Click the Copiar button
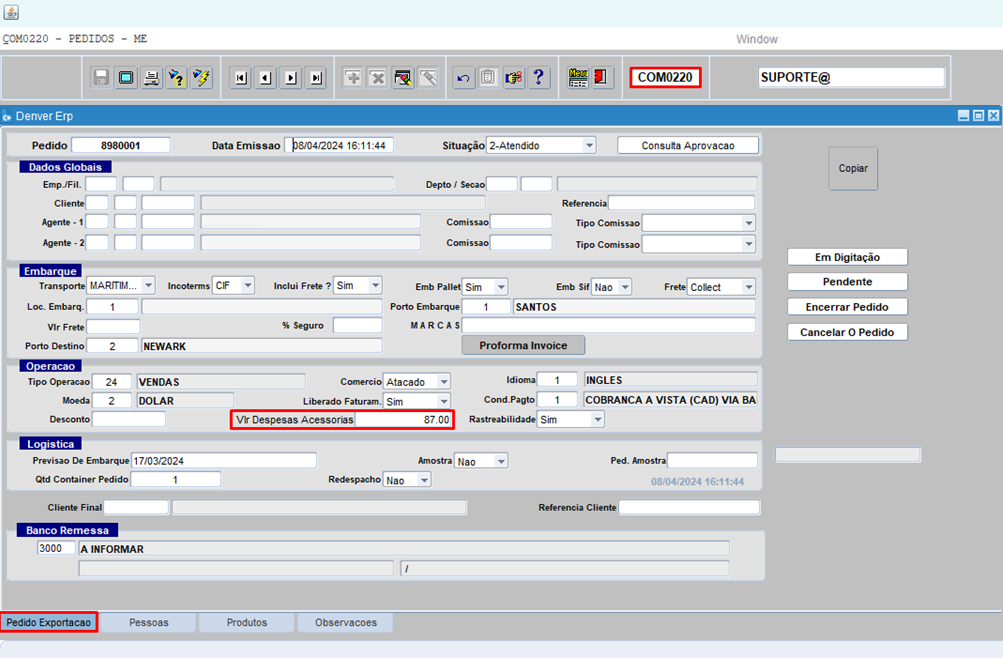The image size is (1003, 658). pyautogui.click(x=853, y=169)
